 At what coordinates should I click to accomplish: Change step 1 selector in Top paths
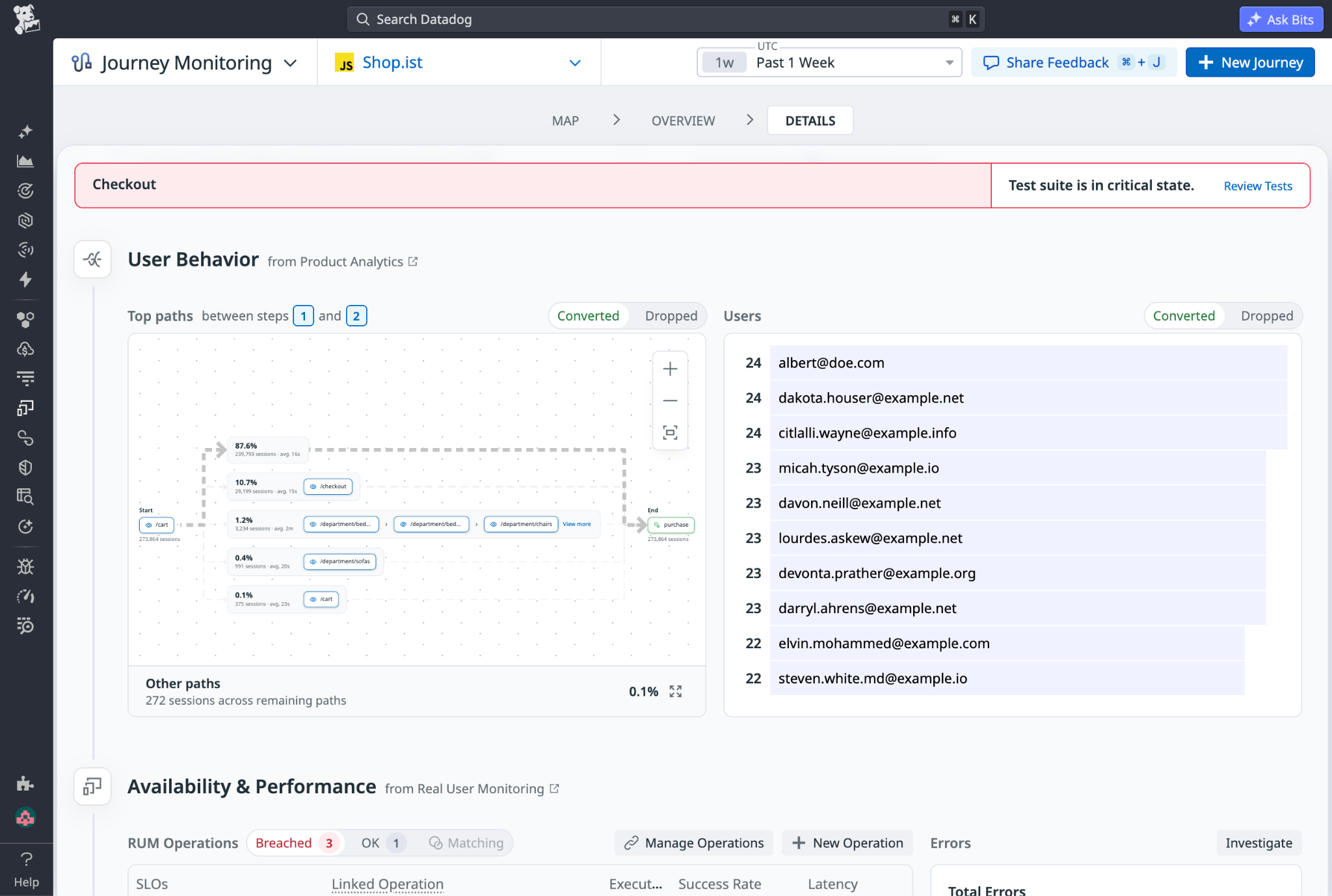pyautogui.click(x=303, y=316)
